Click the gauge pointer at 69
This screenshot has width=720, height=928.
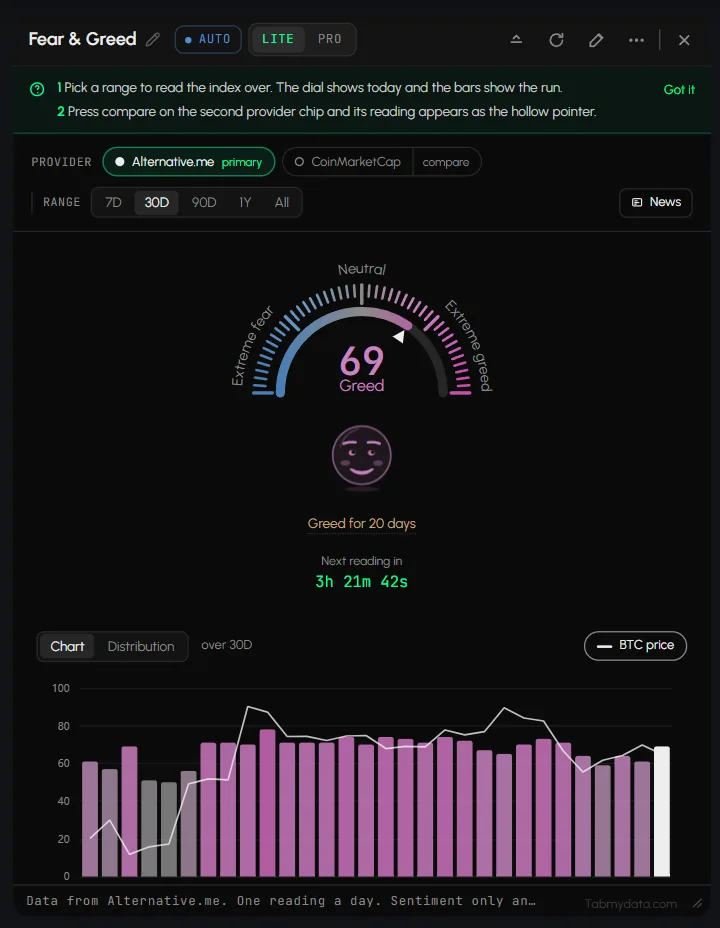coord(401,336)
